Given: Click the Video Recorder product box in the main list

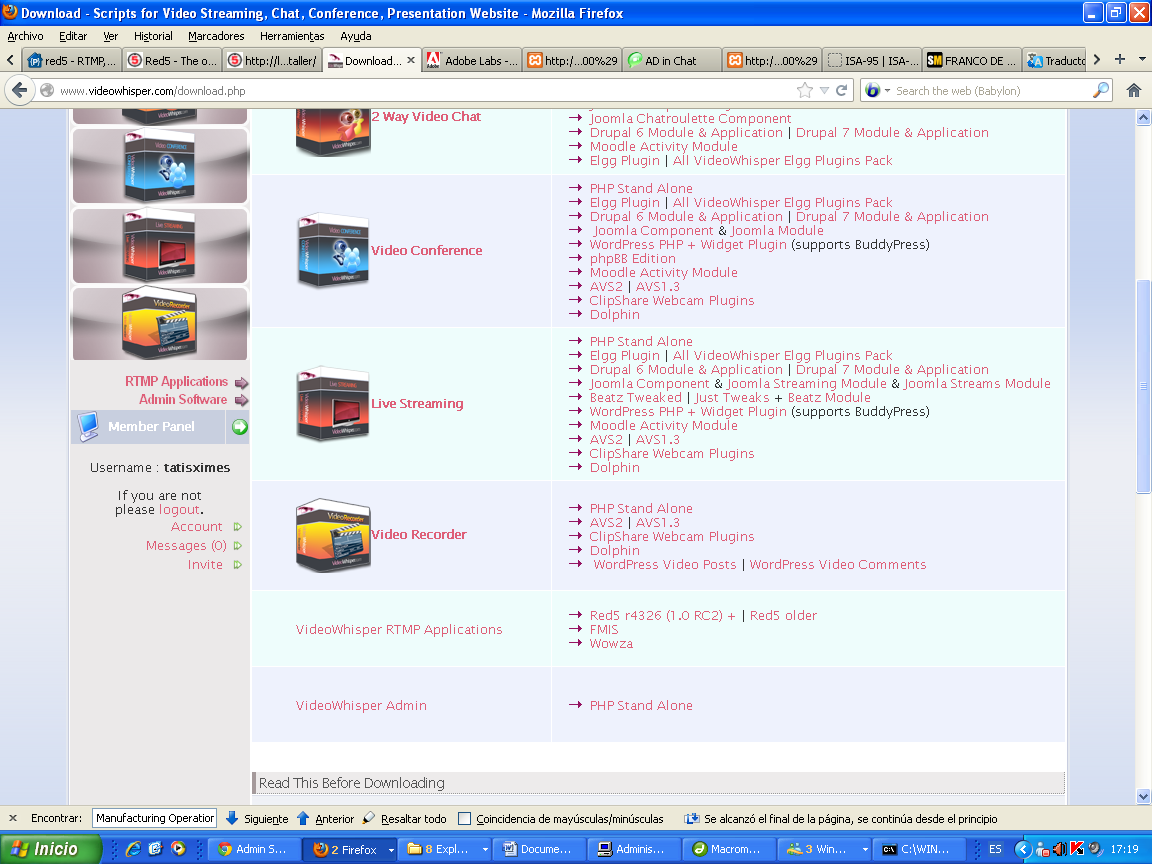Looking at the screenshot, I should click(333, 534).
